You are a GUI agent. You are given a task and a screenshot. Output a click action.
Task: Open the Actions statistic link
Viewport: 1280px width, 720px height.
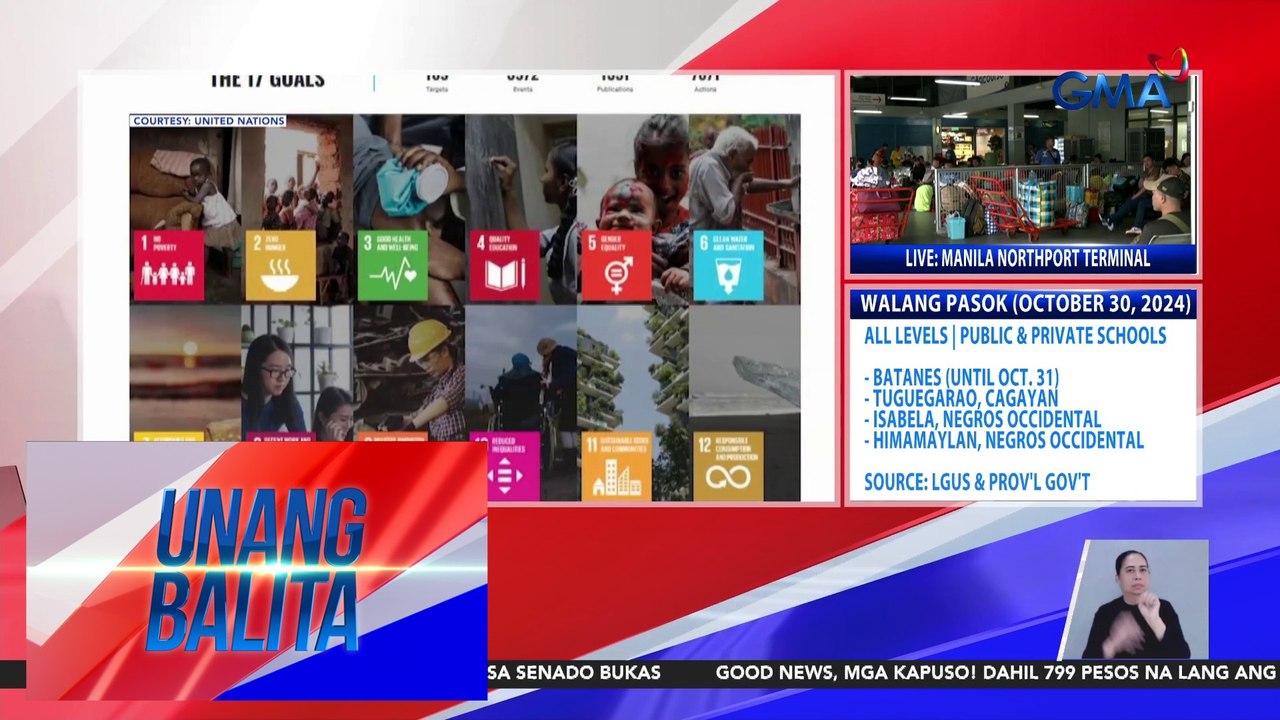point(705,90)
